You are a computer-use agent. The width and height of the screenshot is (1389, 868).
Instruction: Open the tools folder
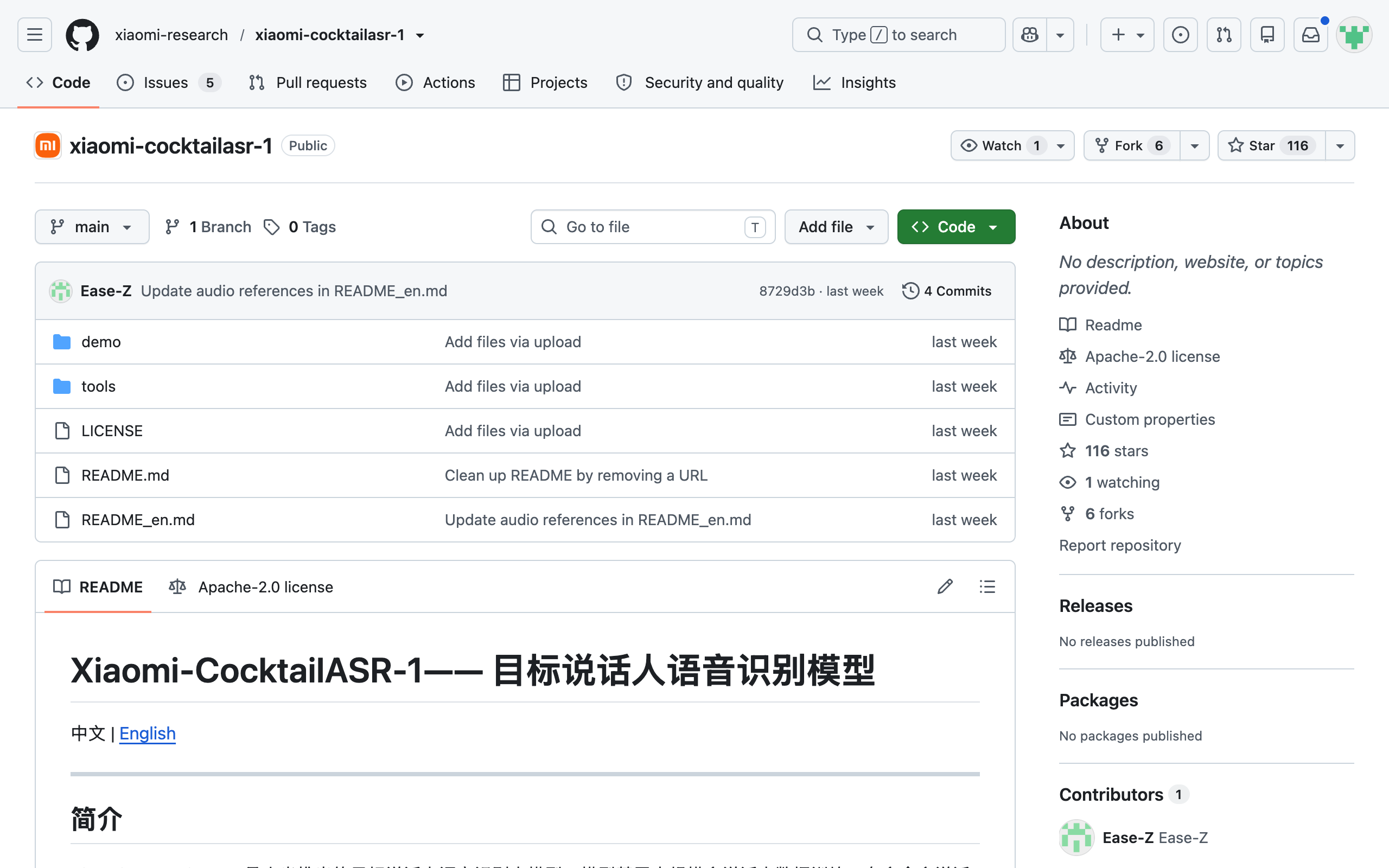point(98,386)
